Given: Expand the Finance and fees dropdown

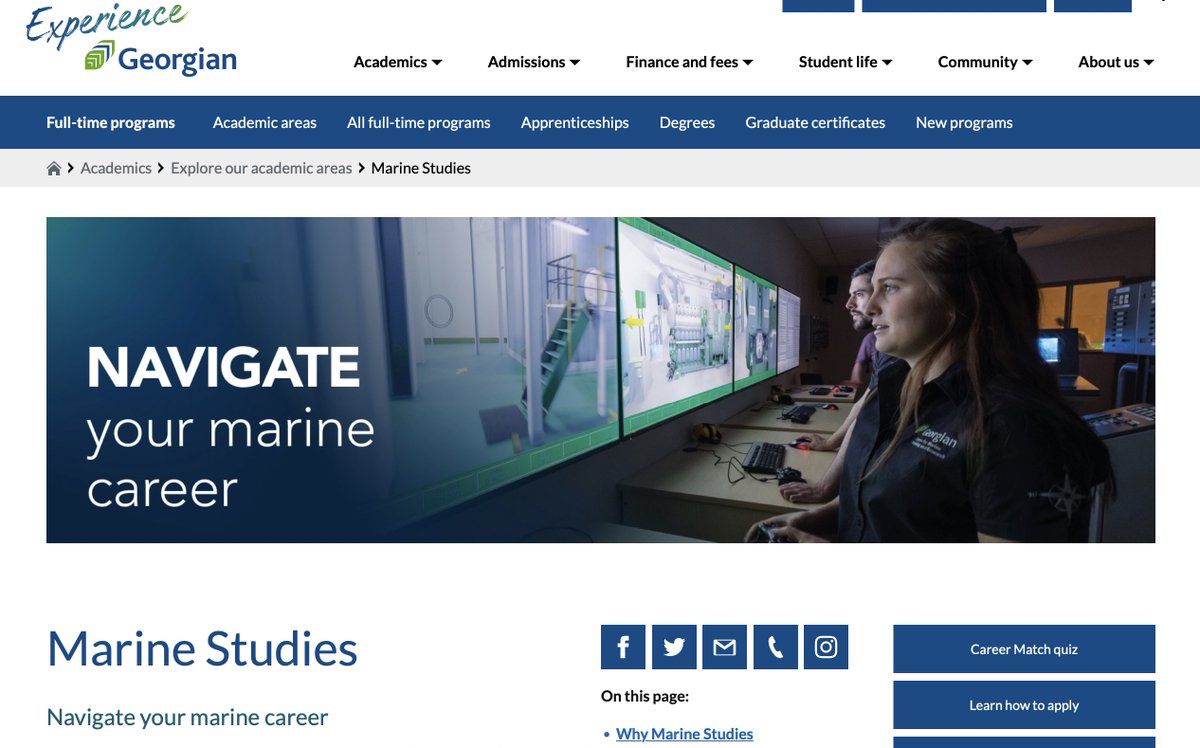Looking at the screenshot, I should pyautogui.click(x=690, y=62).
